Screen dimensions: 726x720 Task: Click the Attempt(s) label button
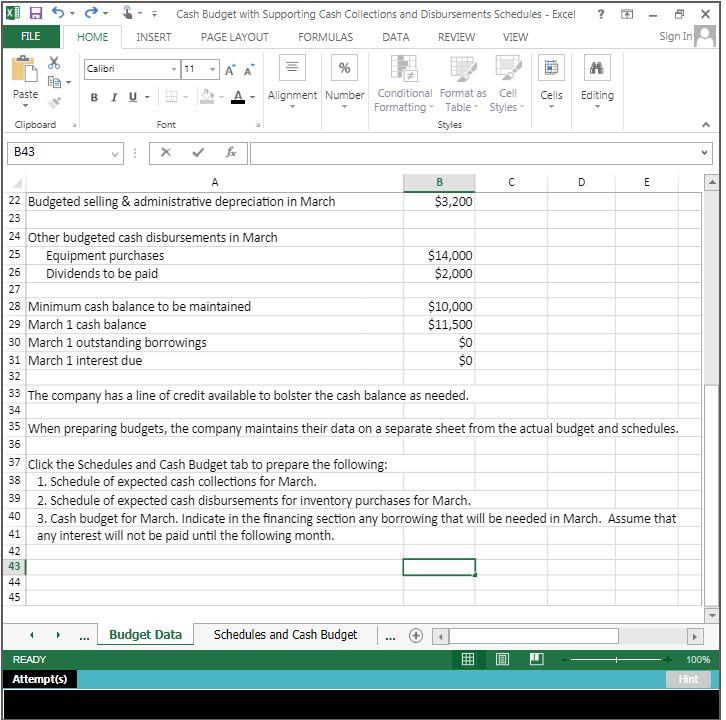click(40, 679)
